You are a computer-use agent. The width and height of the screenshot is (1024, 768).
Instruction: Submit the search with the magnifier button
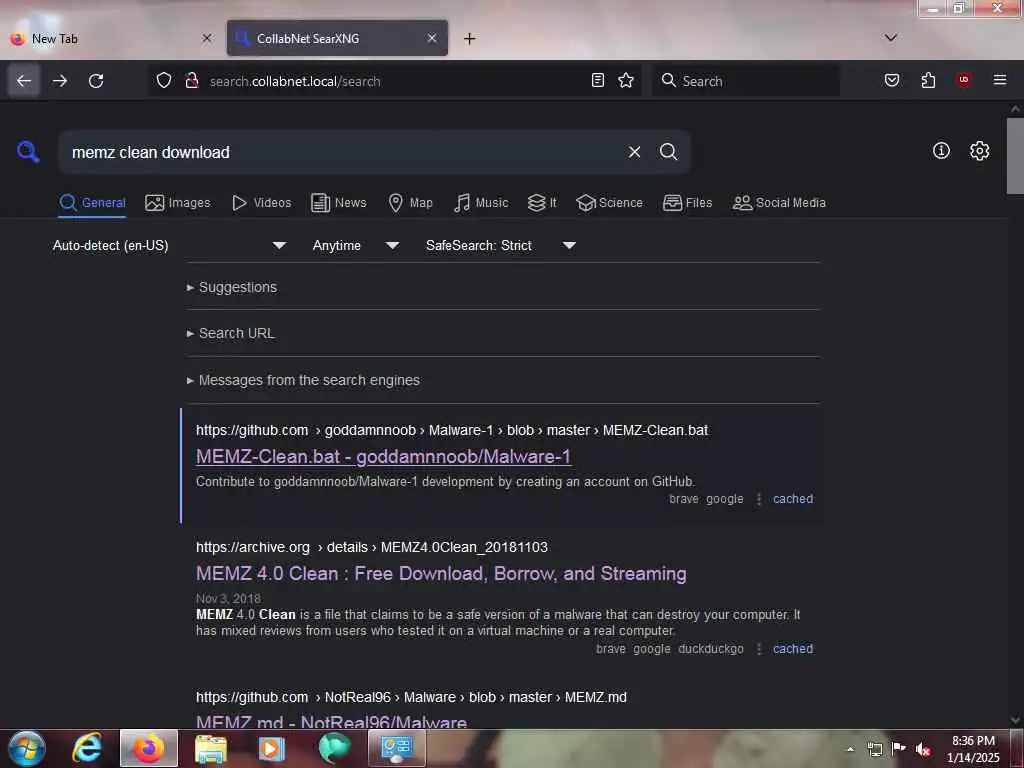(669, 152)
